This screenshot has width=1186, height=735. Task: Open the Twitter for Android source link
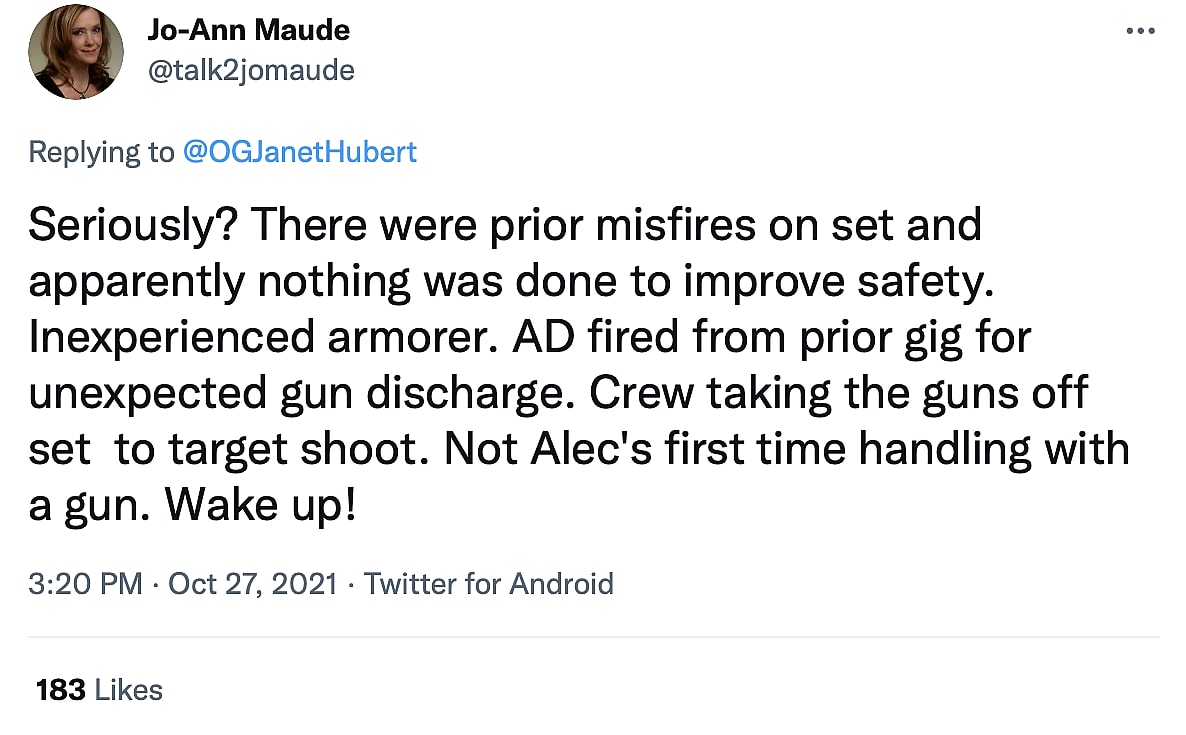coord(489,583)
